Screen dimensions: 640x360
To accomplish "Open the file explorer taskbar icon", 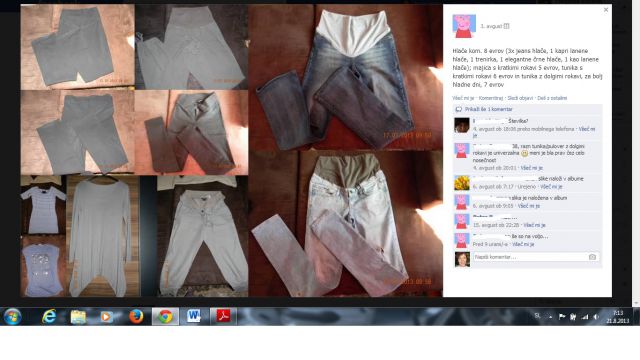I will (78, 317).
